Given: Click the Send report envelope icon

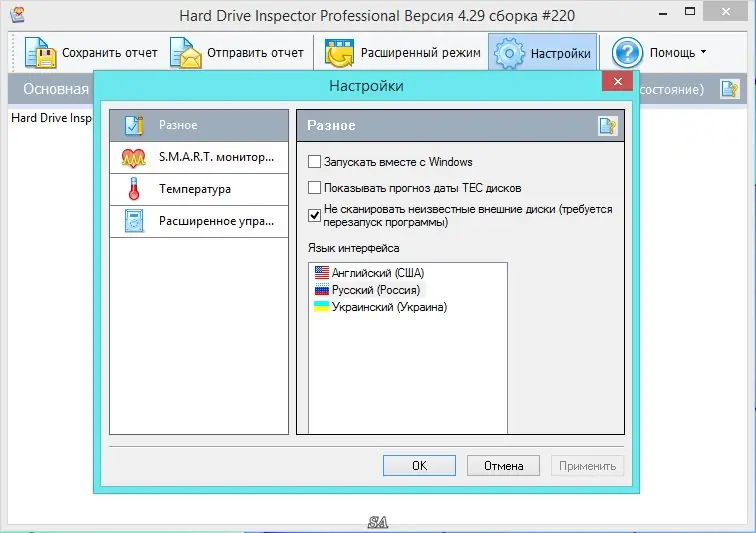Looking at the screenshot, I should (x=185, y=53).
